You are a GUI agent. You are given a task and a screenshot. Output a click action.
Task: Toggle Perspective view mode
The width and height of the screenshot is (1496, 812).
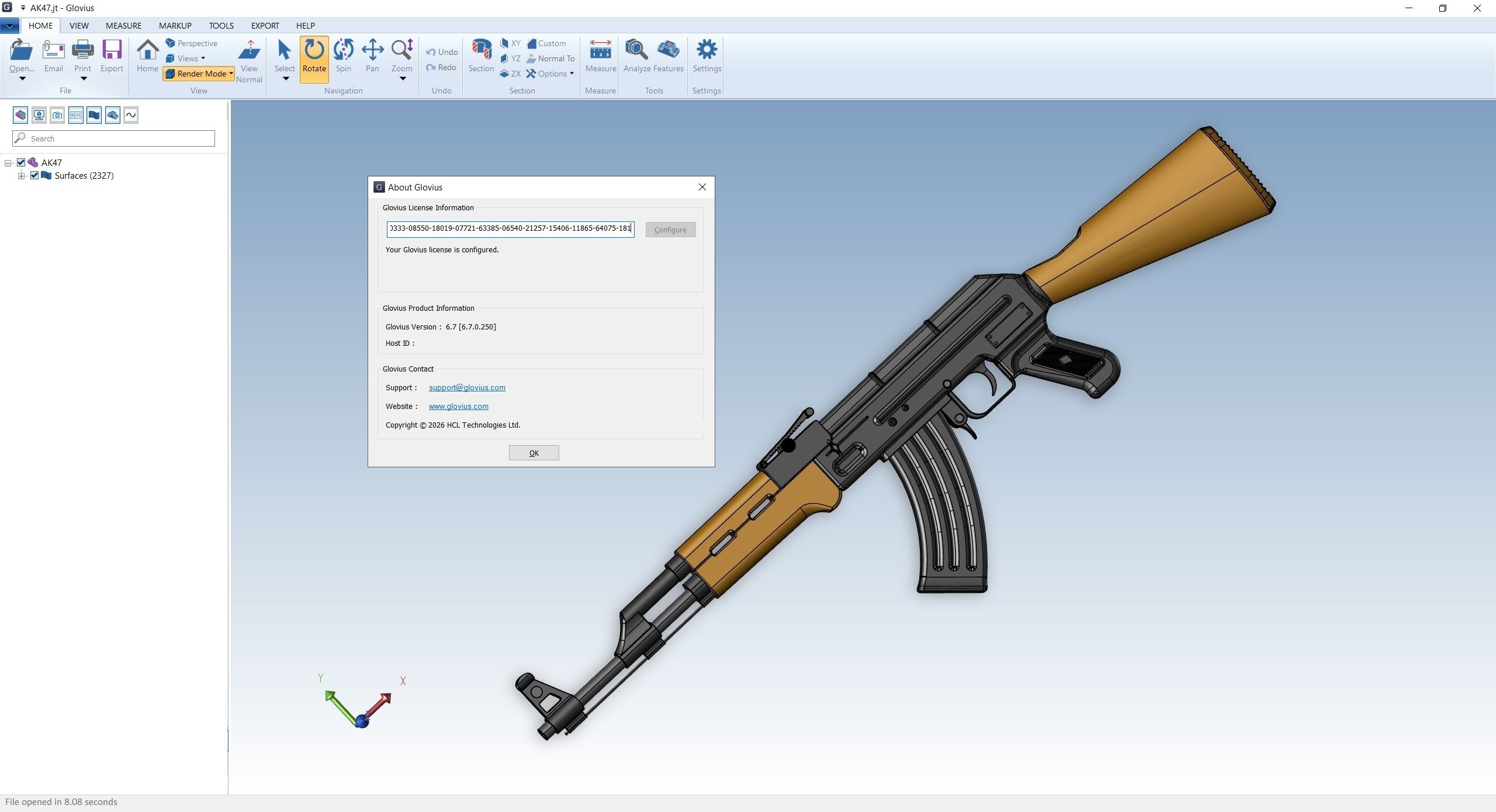(192, 43)
